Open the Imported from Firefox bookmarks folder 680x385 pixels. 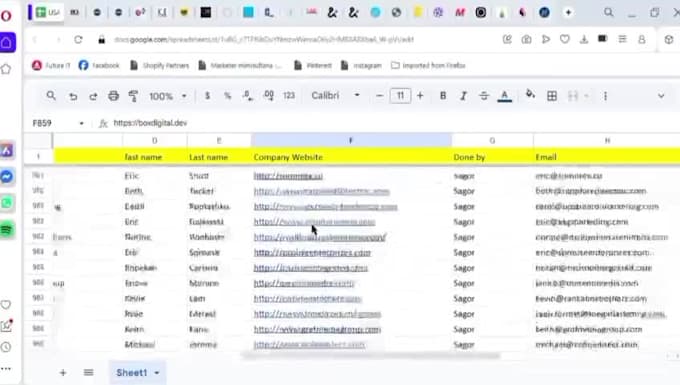pyautogui.click(x=428, y=65)
